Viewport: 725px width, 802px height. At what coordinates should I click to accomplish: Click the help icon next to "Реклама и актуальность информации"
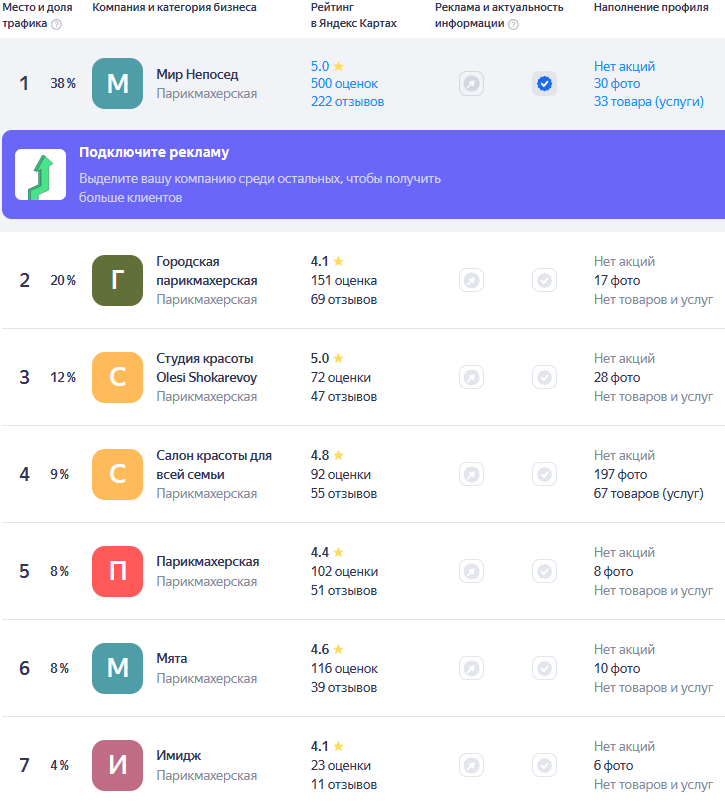click(513, 24)
